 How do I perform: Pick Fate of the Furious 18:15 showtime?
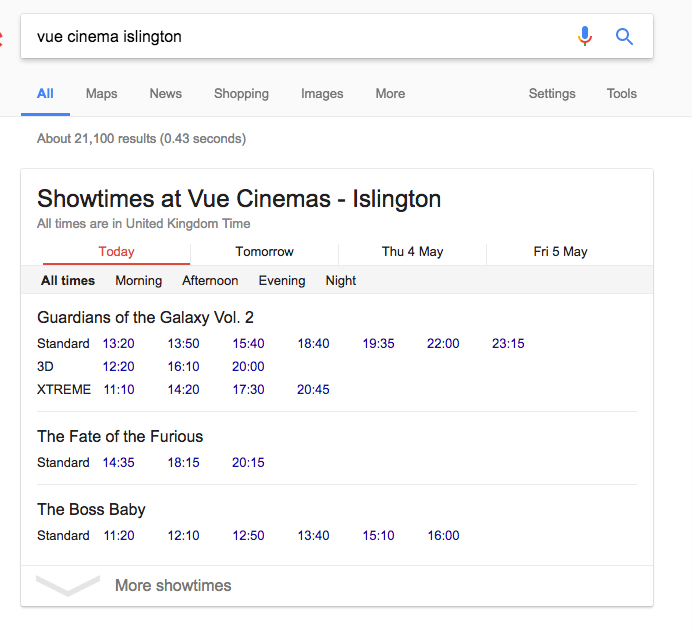coord(184,463)
